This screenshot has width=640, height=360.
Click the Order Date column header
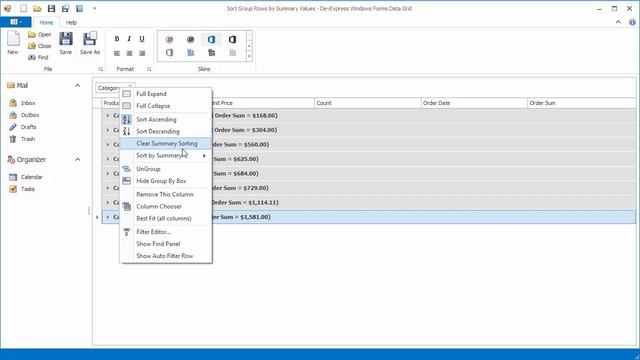pyautogui.click(x=474, y=103)
